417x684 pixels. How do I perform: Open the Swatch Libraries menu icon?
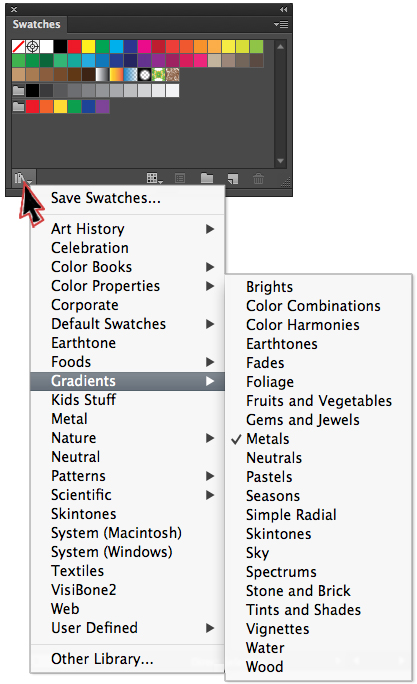[23, 178]
